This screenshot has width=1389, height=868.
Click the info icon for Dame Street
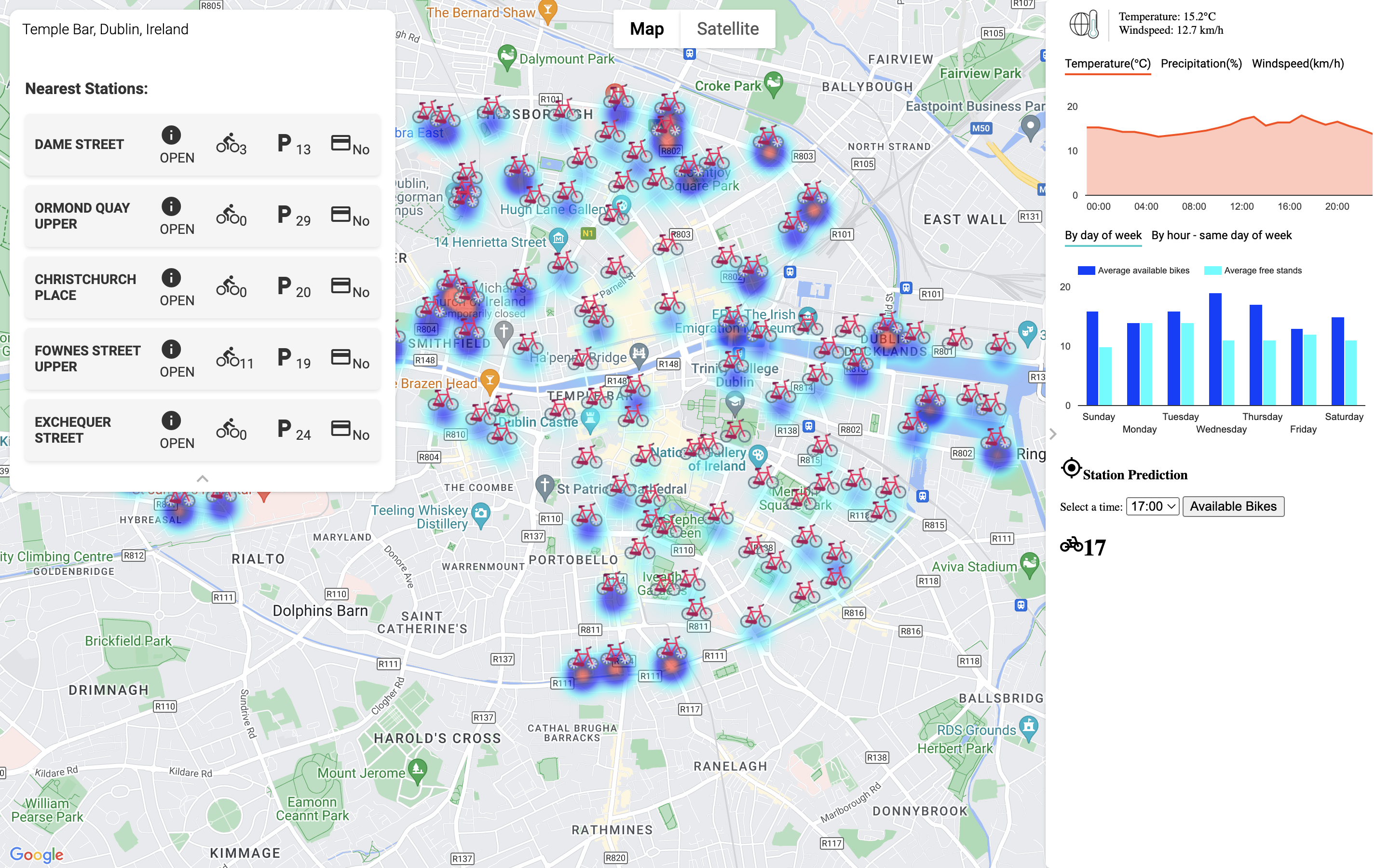[171, 135]
